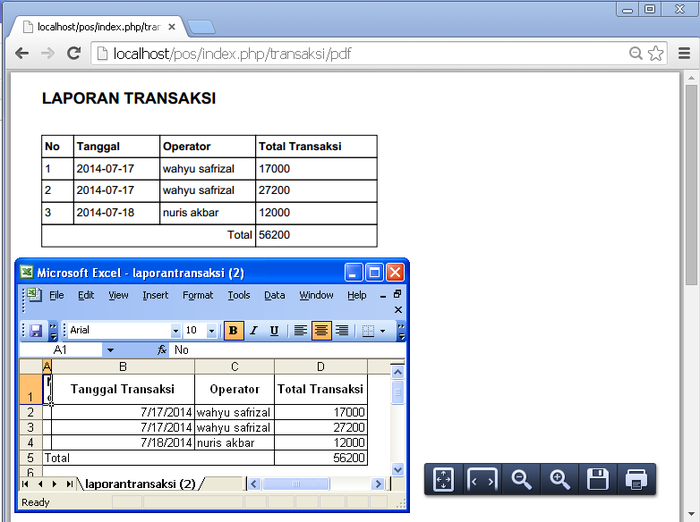Align cell text left in Excel

click(x=300, y=330)
